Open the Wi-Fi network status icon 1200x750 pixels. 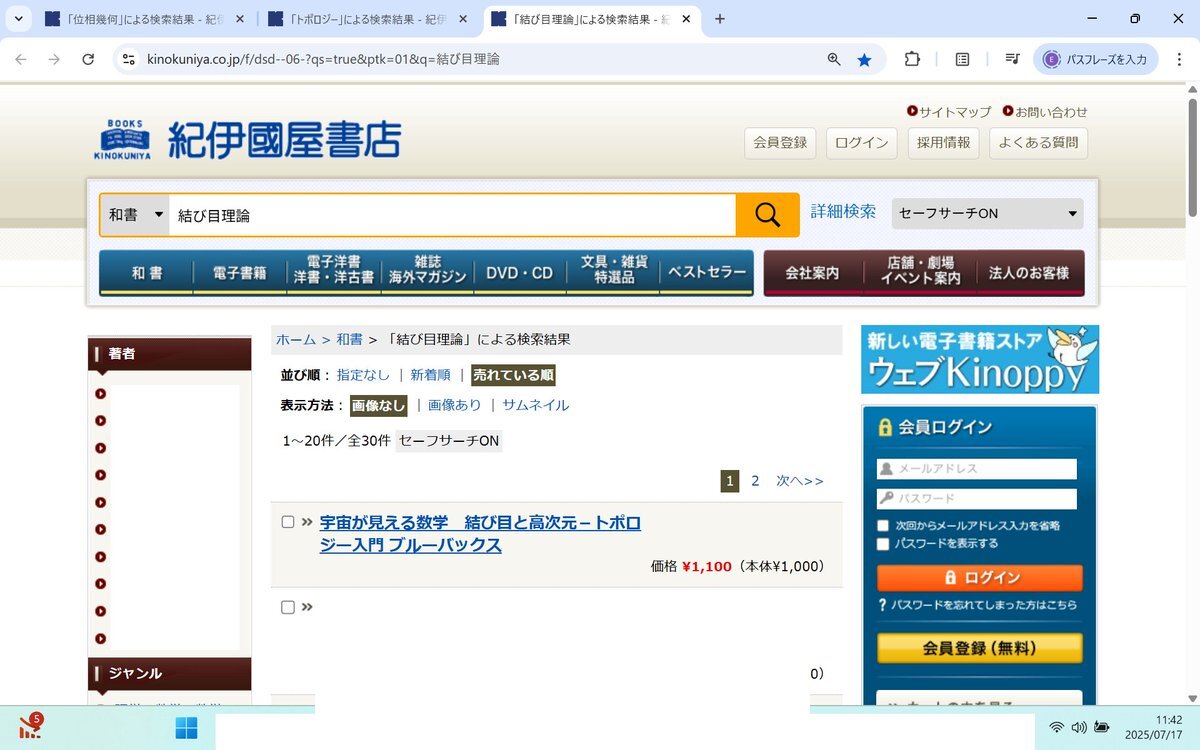tap(1056, 727)
